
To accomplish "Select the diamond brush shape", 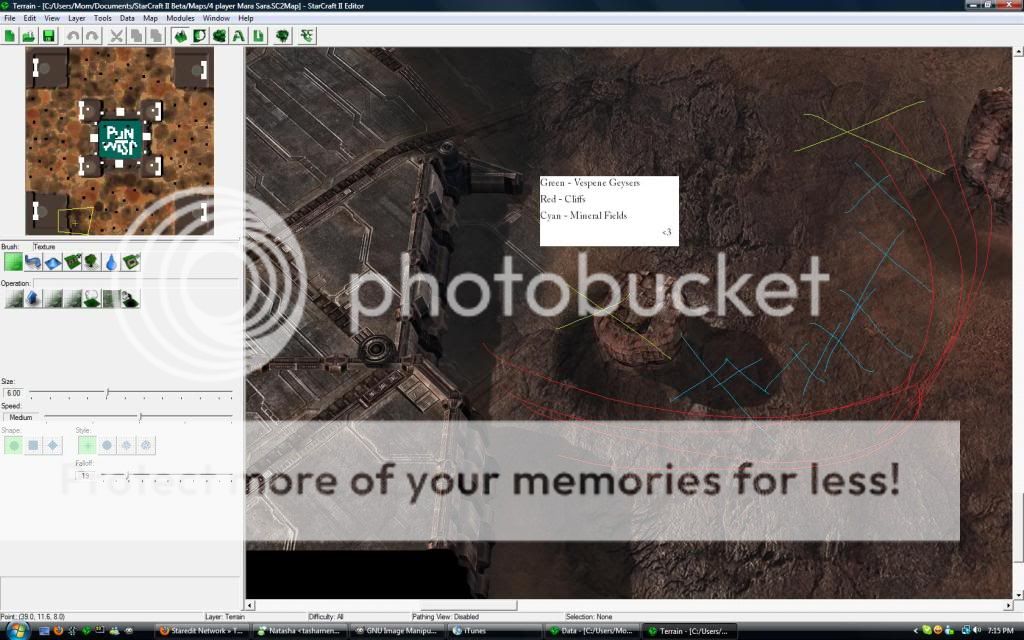I will pyautogui.click(x=52, y=445).
